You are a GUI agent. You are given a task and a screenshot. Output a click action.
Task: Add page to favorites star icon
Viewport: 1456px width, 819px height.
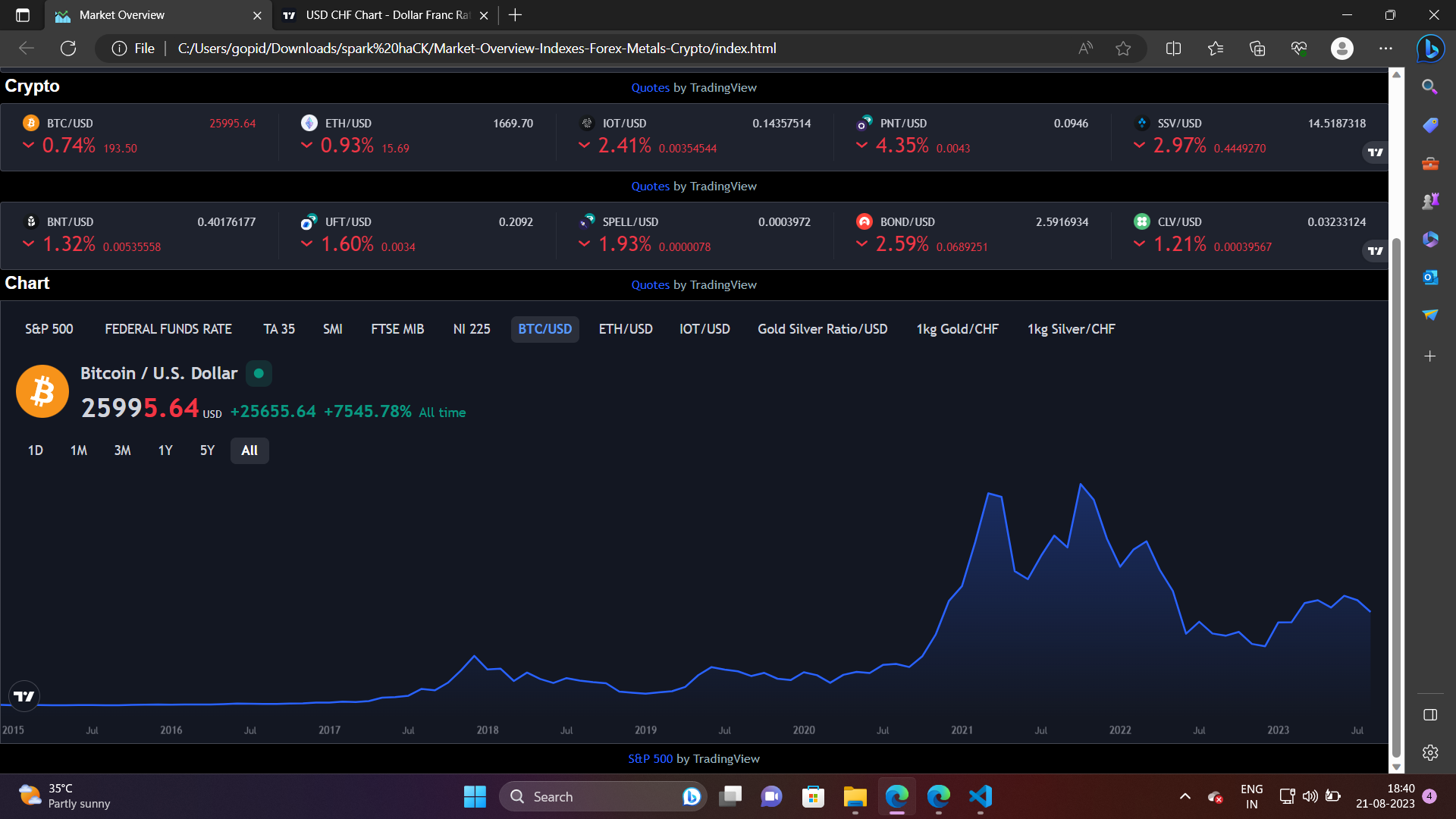tap(1123, 49)
